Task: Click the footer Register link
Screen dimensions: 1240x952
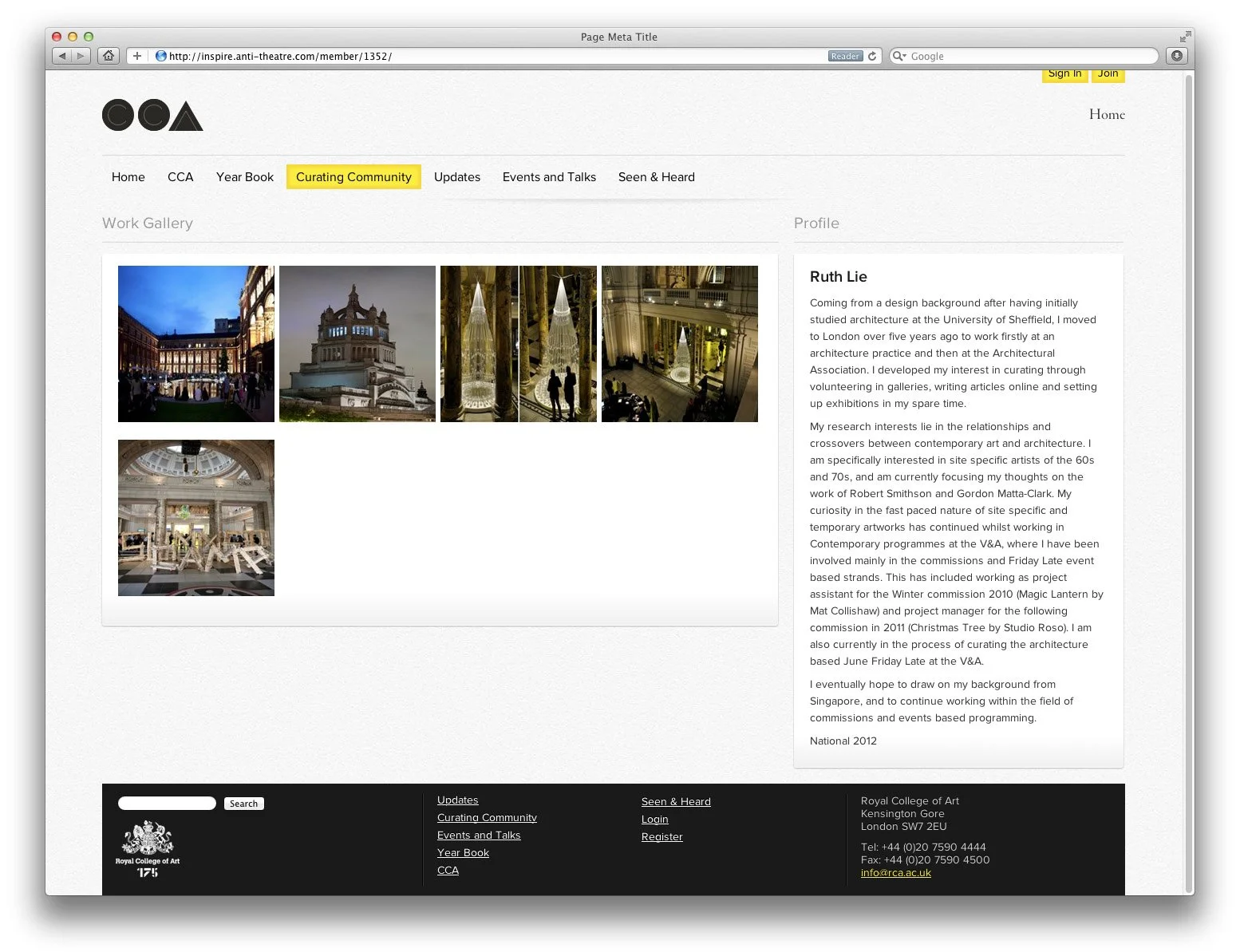Action: (x=662, y=837)
